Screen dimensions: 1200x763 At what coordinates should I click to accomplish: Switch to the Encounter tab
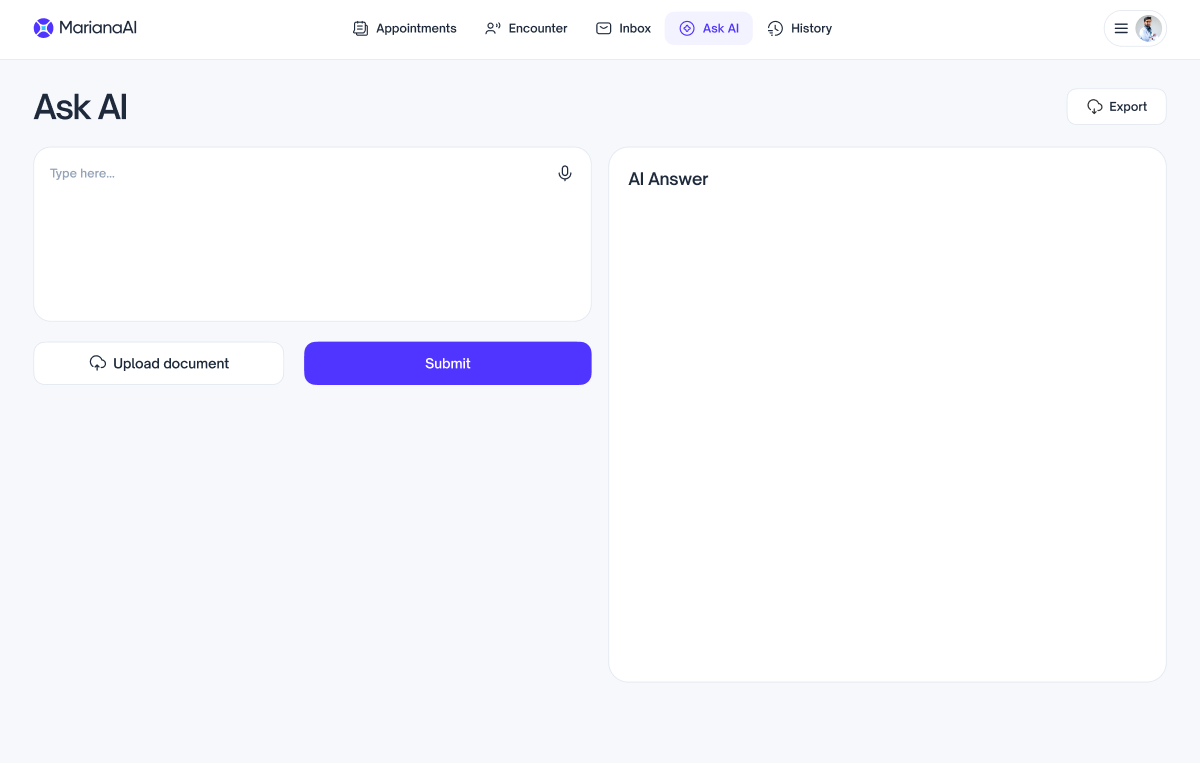(537, 29)
